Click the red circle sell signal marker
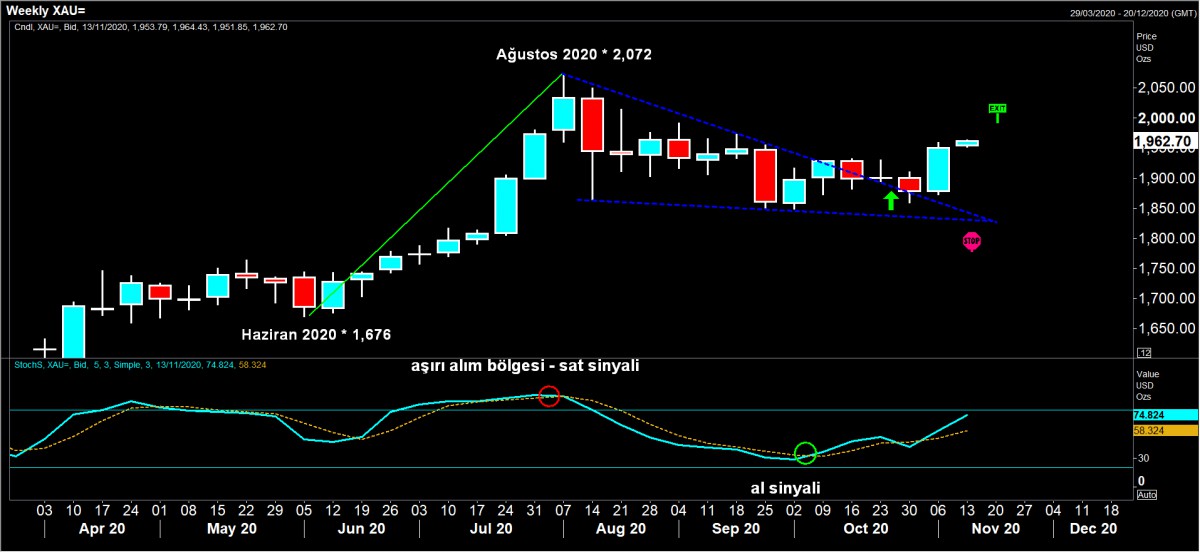1200x553 pixels. (x=548, y=396)
